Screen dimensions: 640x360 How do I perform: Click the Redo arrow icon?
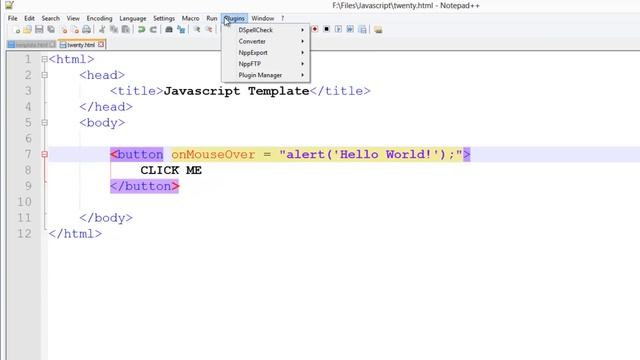(x=153, y=29)
